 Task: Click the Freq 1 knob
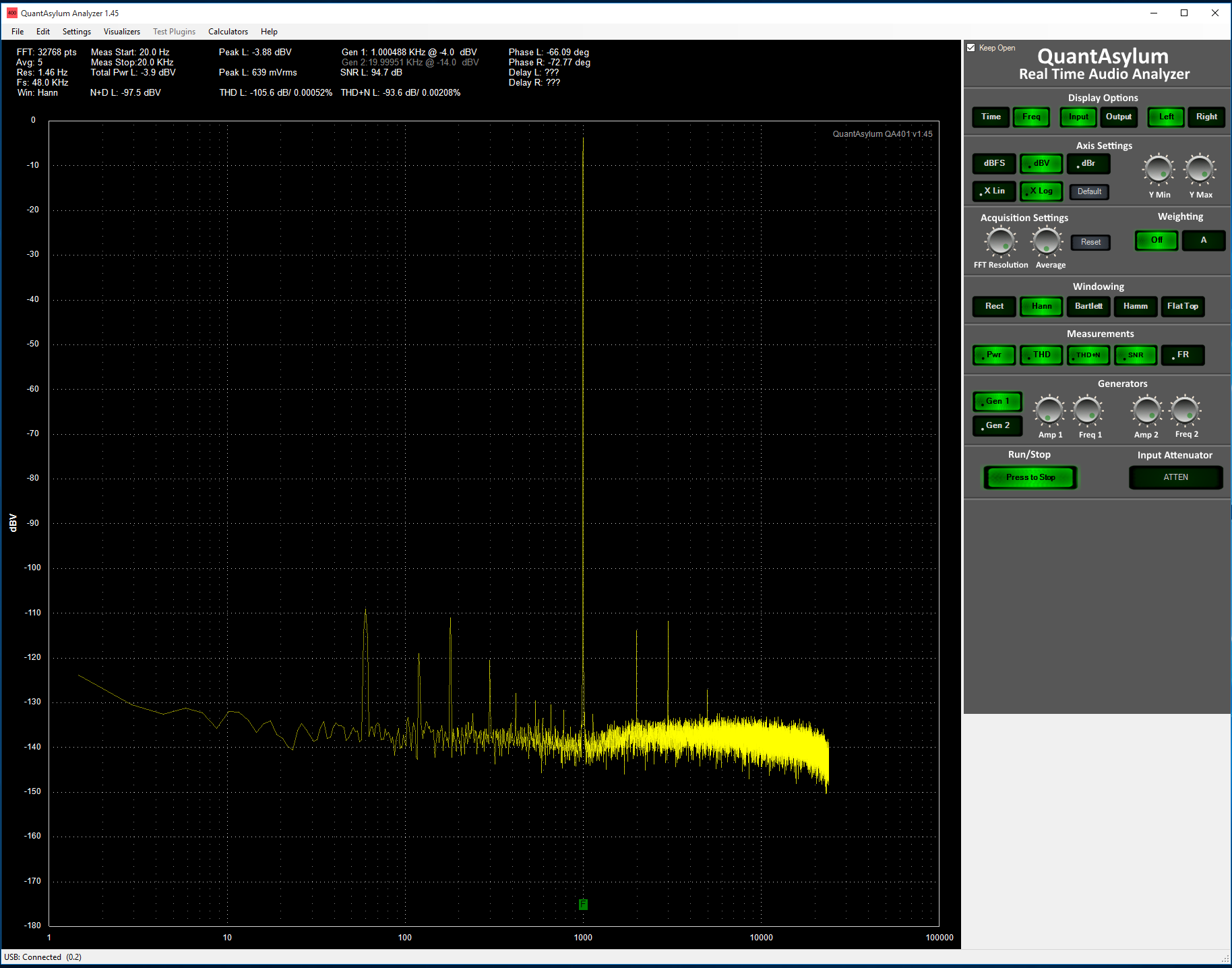(x=1088, y=411)
